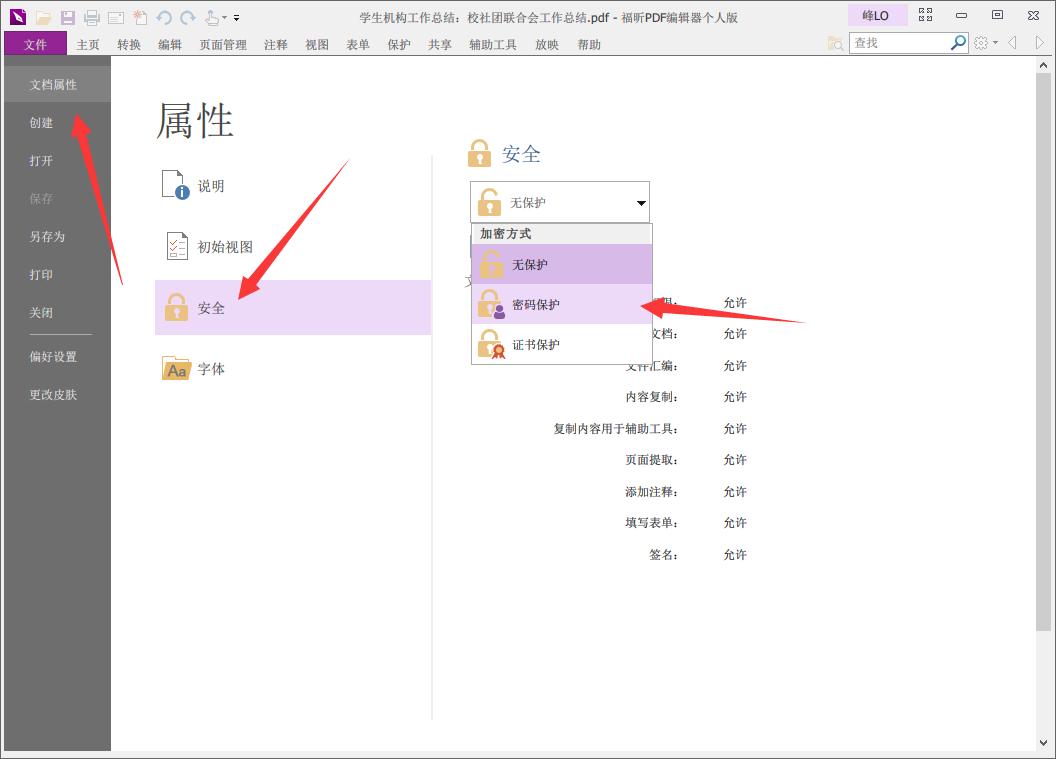The image size is (1056, 759).
Task: Select the Hand tool icon in quick toolbar
Action: pos(211,17)
